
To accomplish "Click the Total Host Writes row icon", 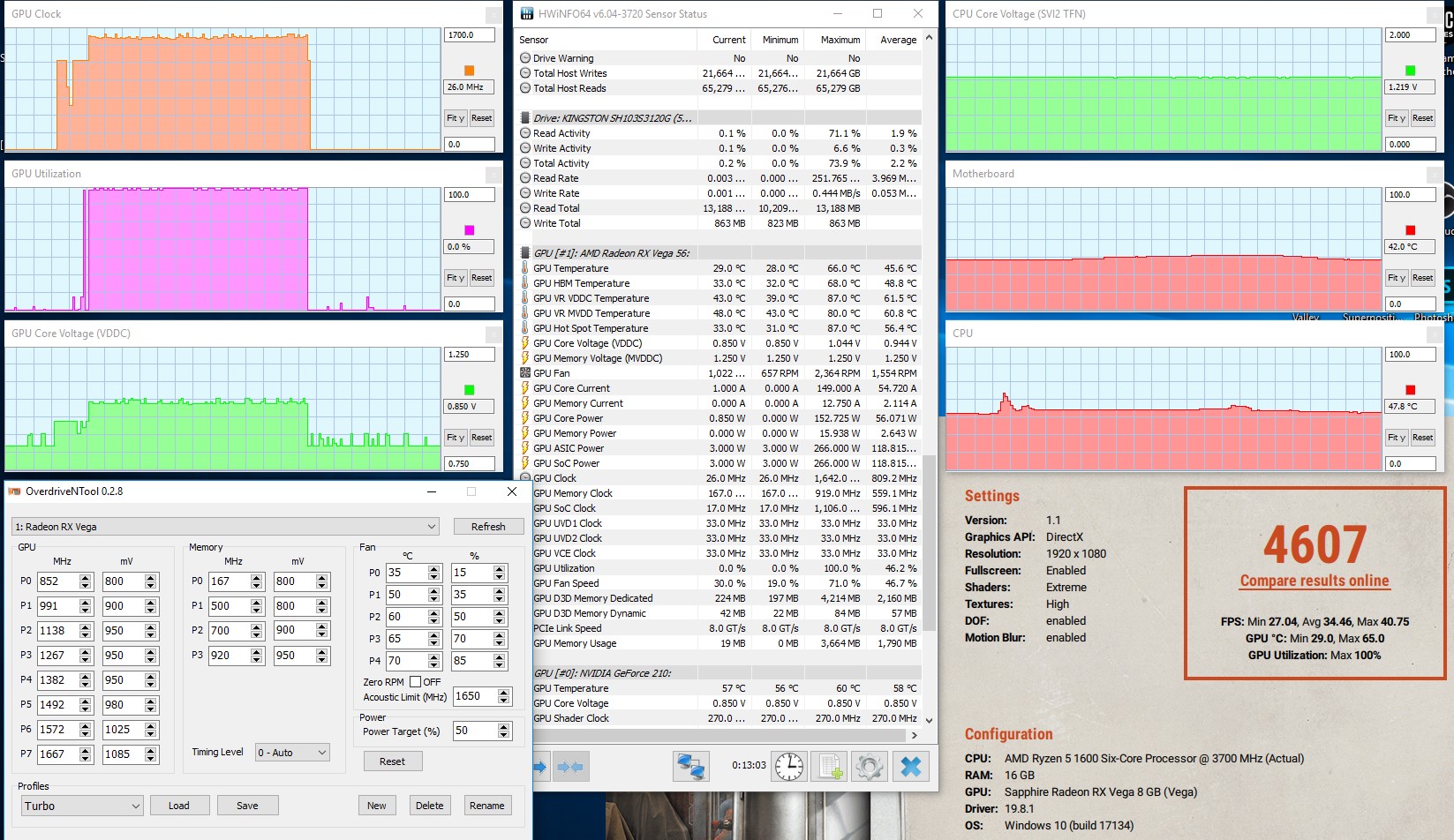I will click(x=525, y=73).
